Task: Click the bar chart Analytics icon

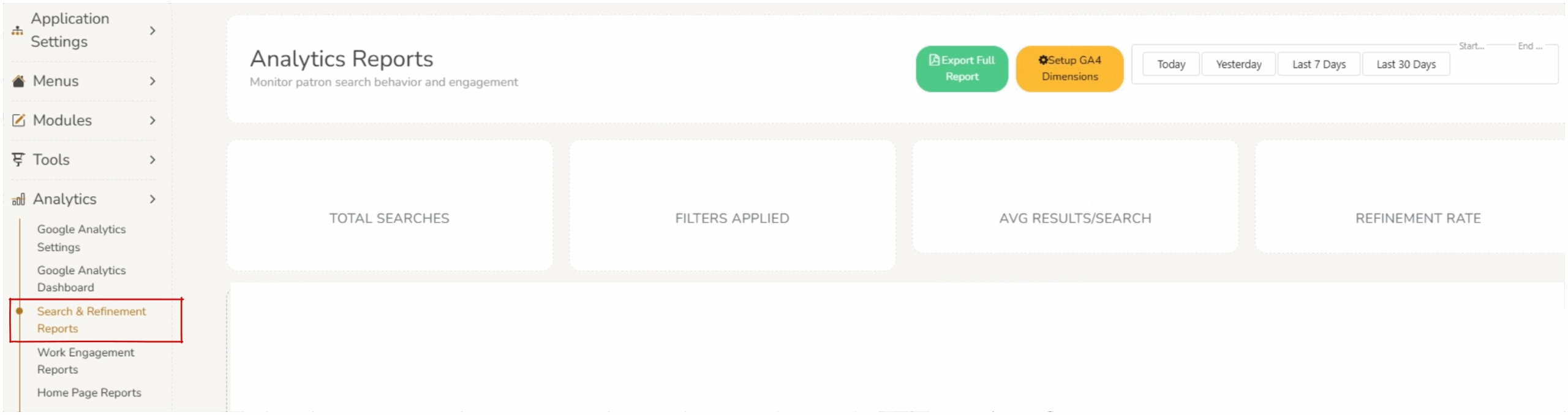Action: click(x=18, y=199)
